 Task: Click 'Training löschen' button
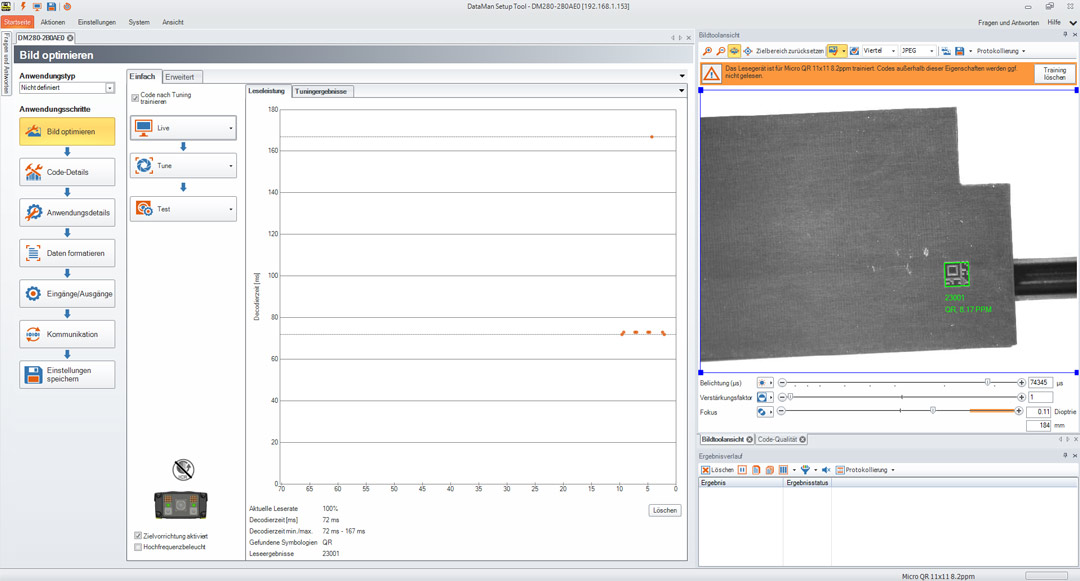(x=1054, y=74)
